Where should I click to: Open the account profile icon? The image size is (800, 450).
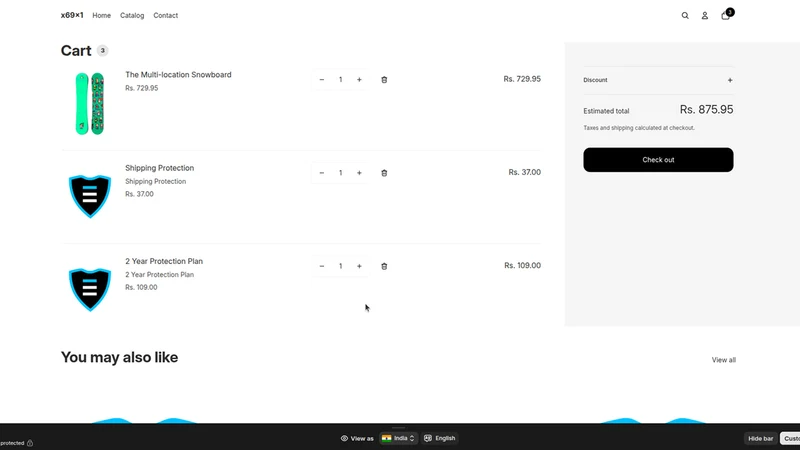coord(705,16)
